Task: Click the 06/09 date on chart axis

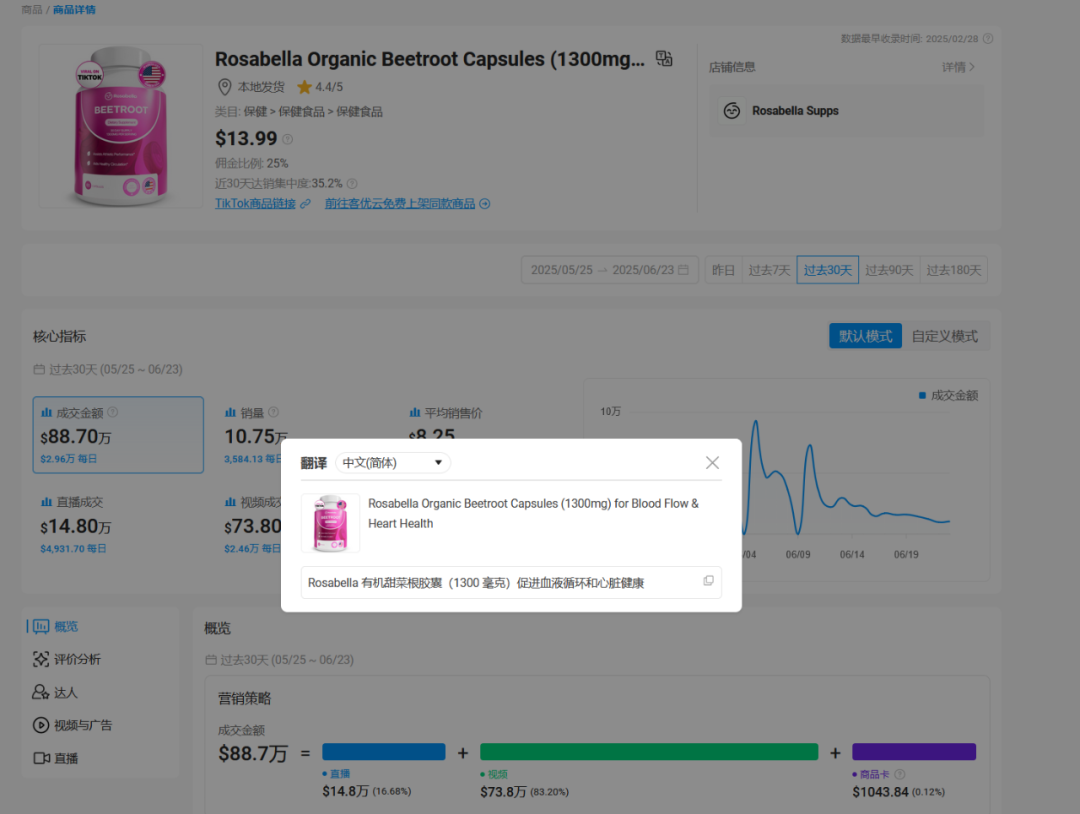Action: tap(798, 554)
